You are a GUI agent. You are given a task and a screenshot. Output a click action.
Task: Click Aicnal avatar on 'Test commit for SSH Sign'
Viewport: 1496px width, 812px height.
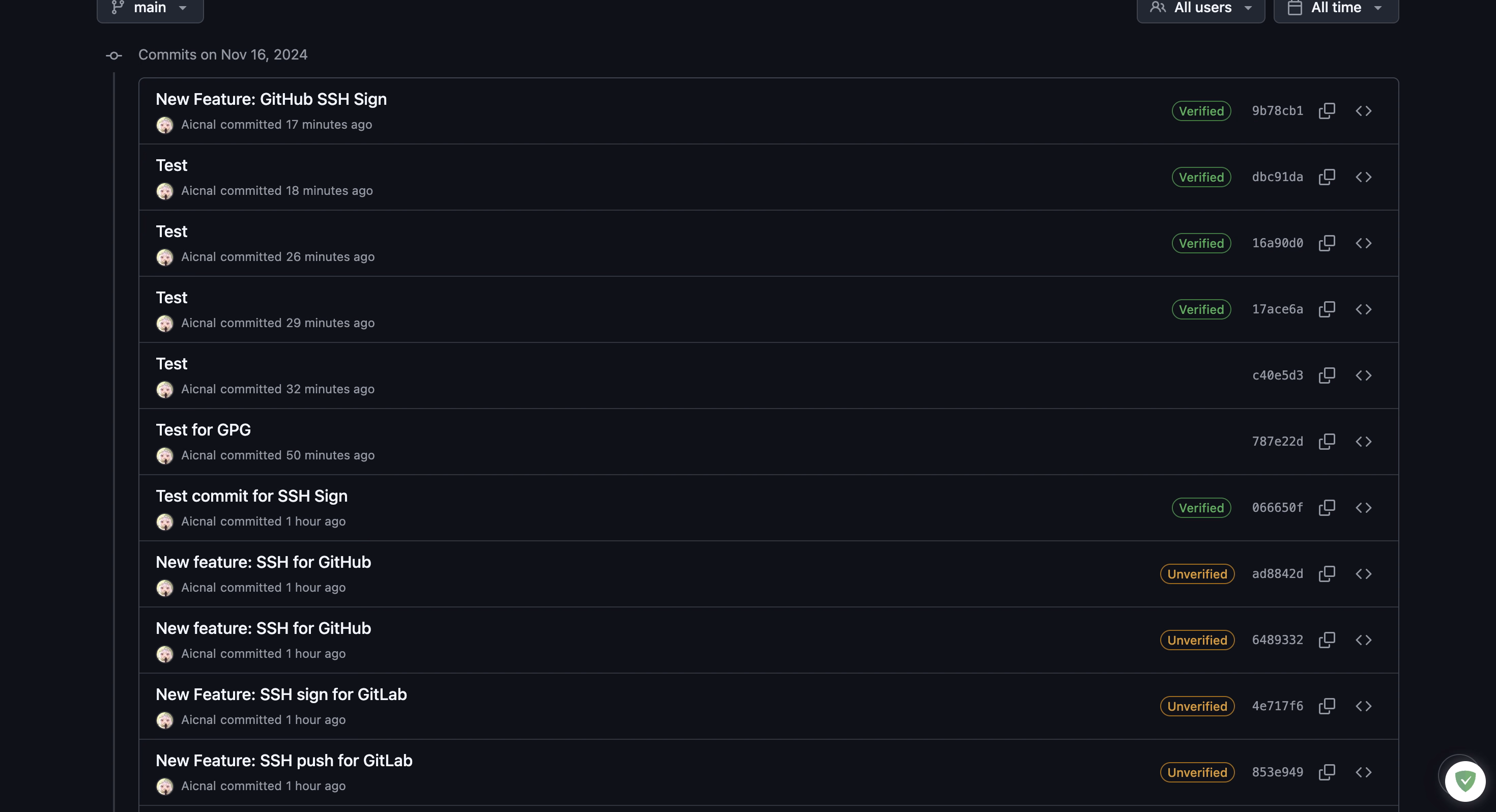click(x=165, y=522)
